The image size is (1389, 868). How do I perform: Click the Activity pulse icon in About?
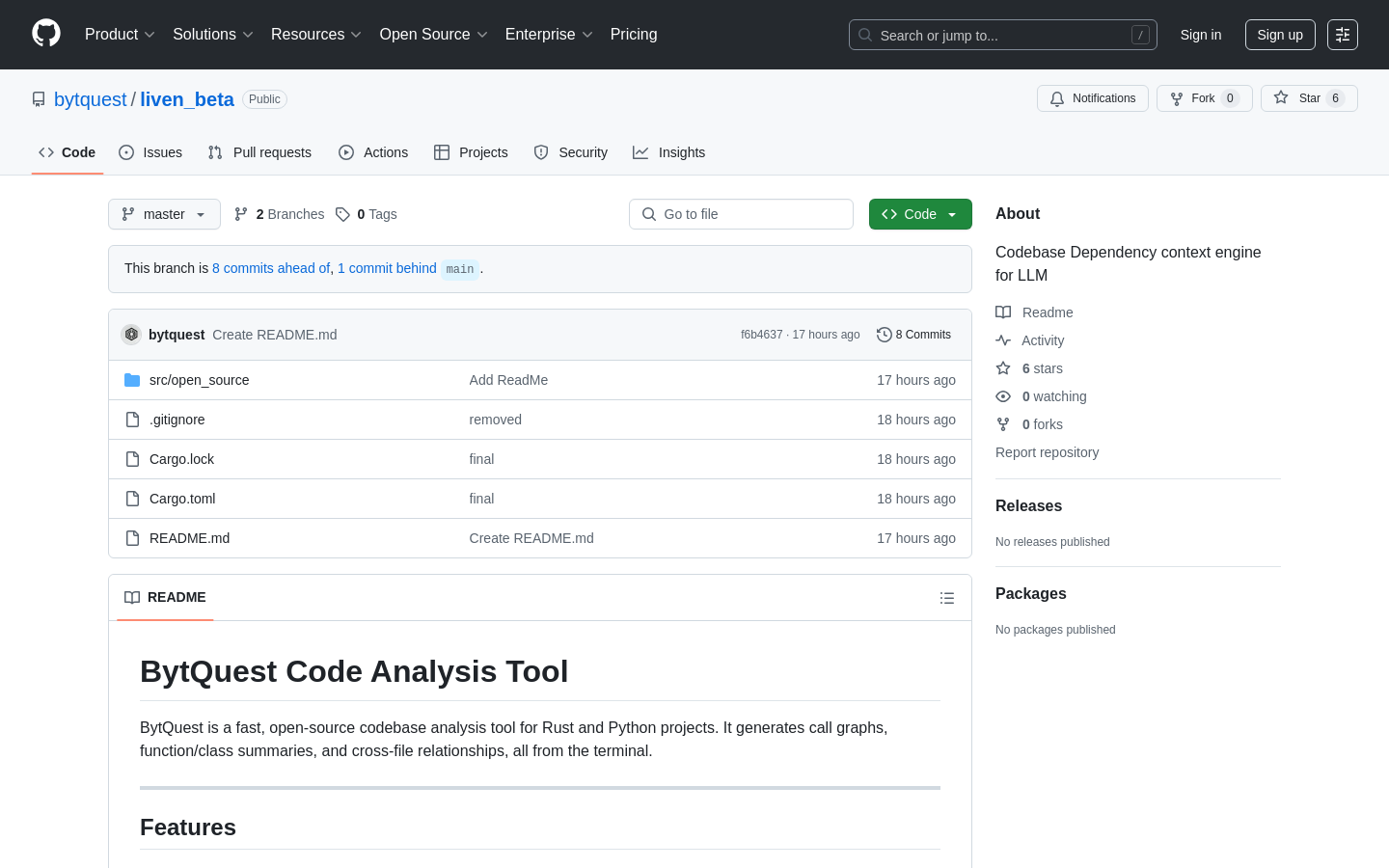pos(1003,340)
